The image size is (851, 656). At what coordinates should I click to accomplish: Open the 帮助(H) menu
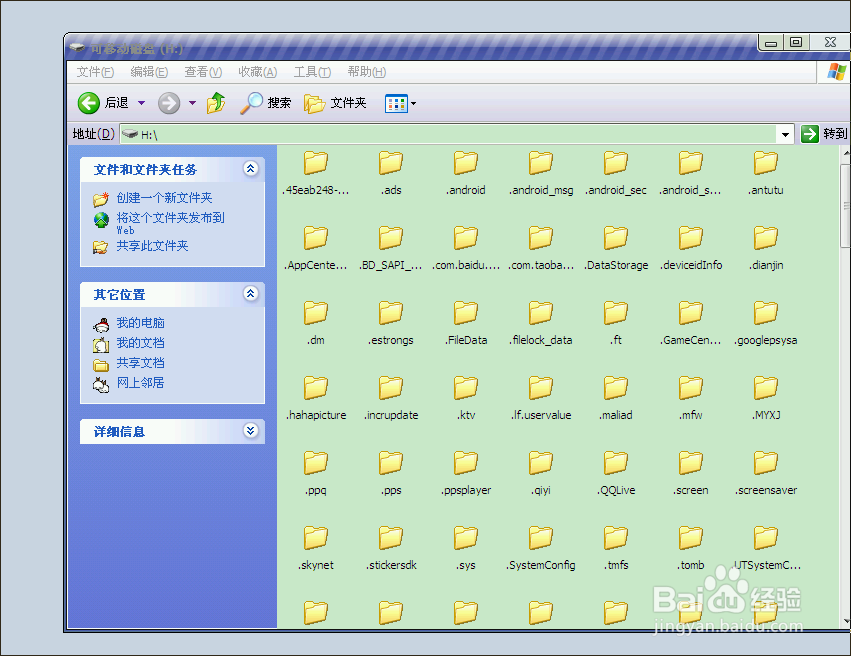coord(366,72)
